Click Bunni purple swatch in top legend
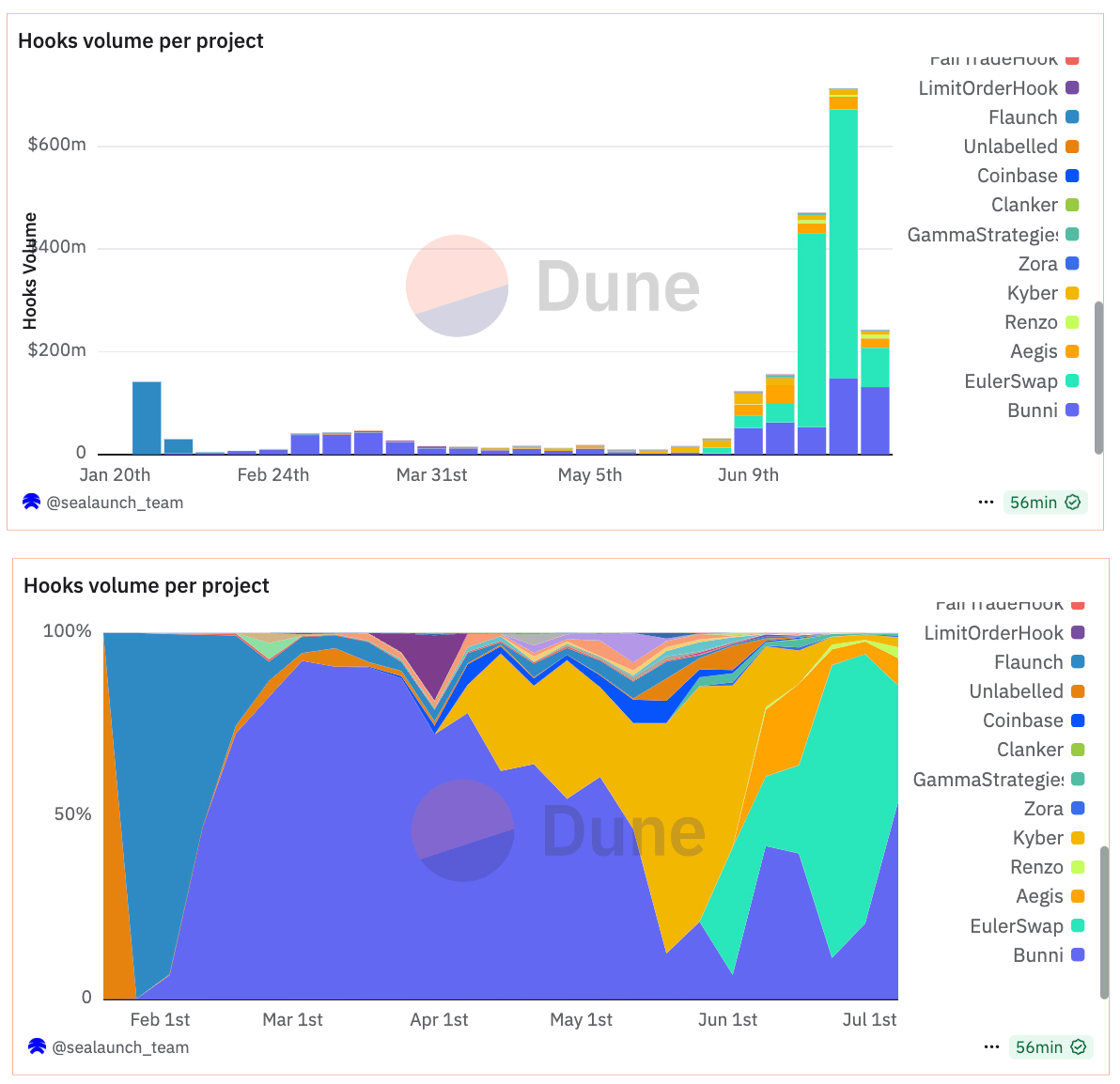 click(x=1072, y=410)
